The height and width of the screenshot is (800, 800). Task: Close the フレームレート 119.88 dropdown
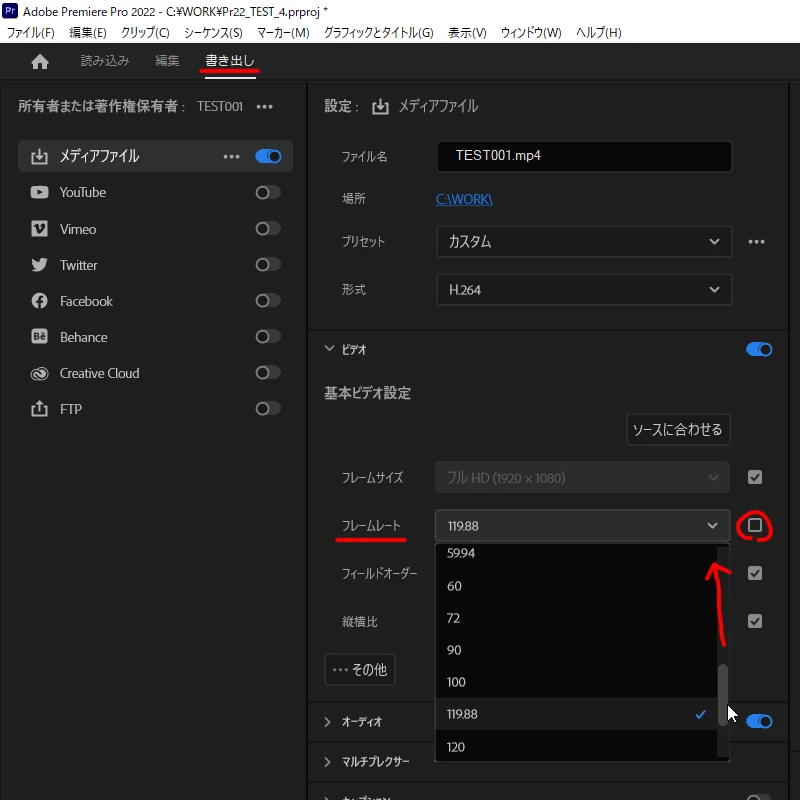[x=582, y=526]
